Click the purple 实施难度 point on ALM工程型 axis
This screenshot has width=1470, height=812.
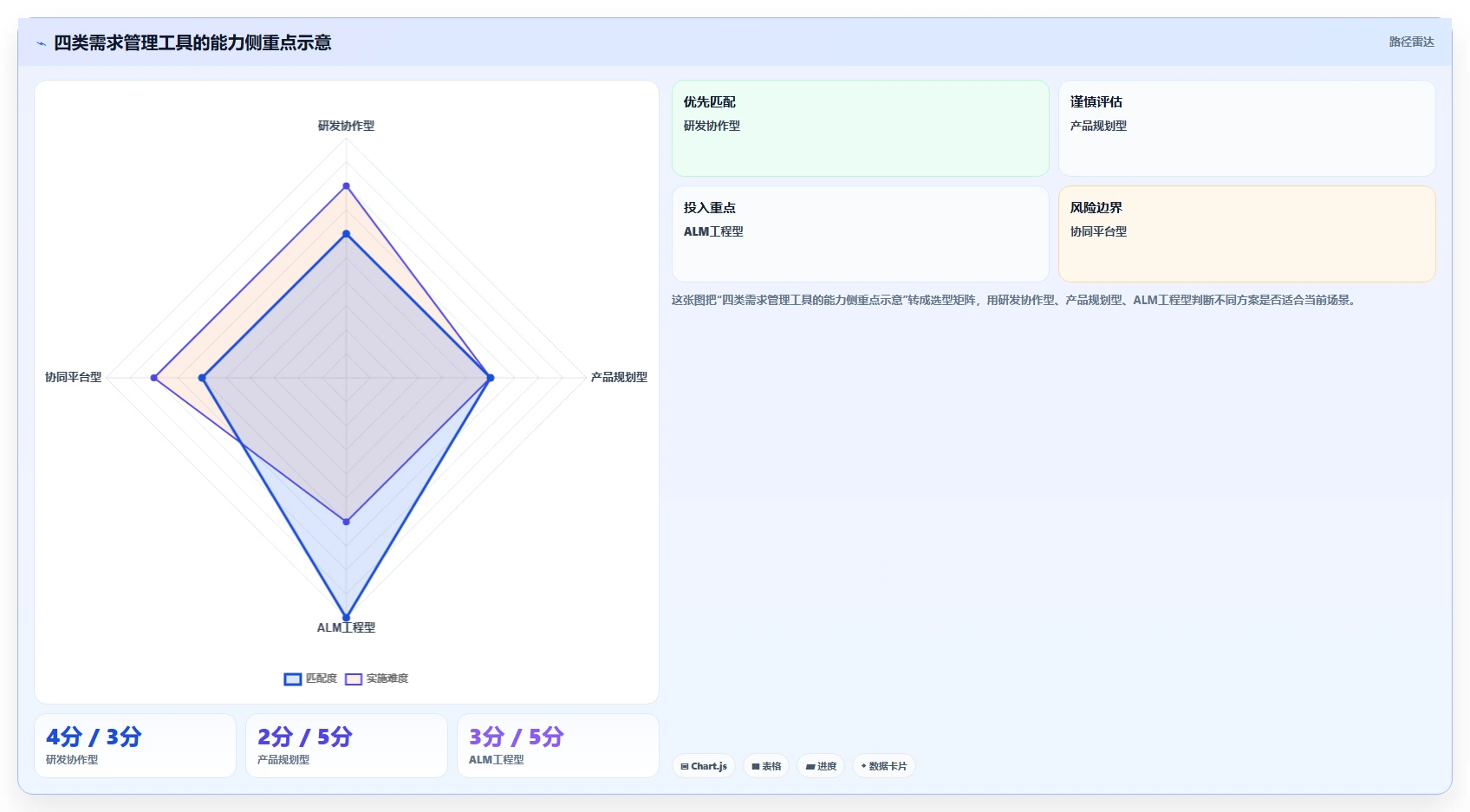click(347, 522)
